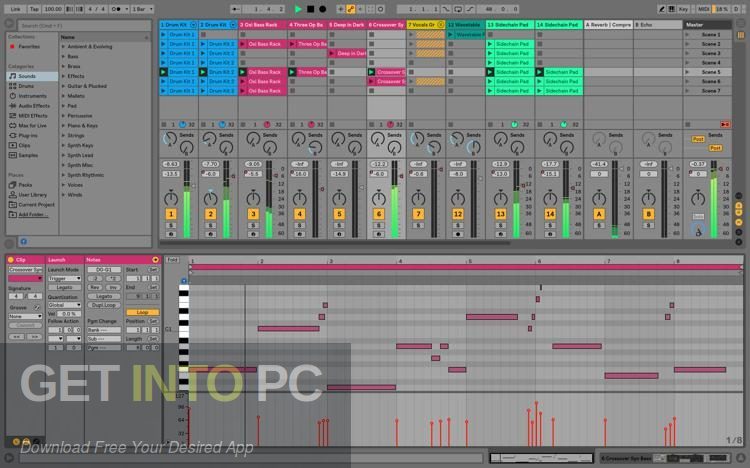Click the Link button
This screenshot has width=750, height=468.
[x=16, y=9]
